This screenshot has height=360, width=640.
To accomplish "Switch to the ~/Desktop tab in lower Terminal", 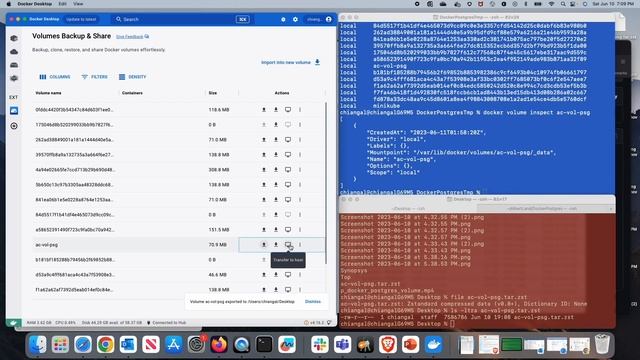I will 408,209.
